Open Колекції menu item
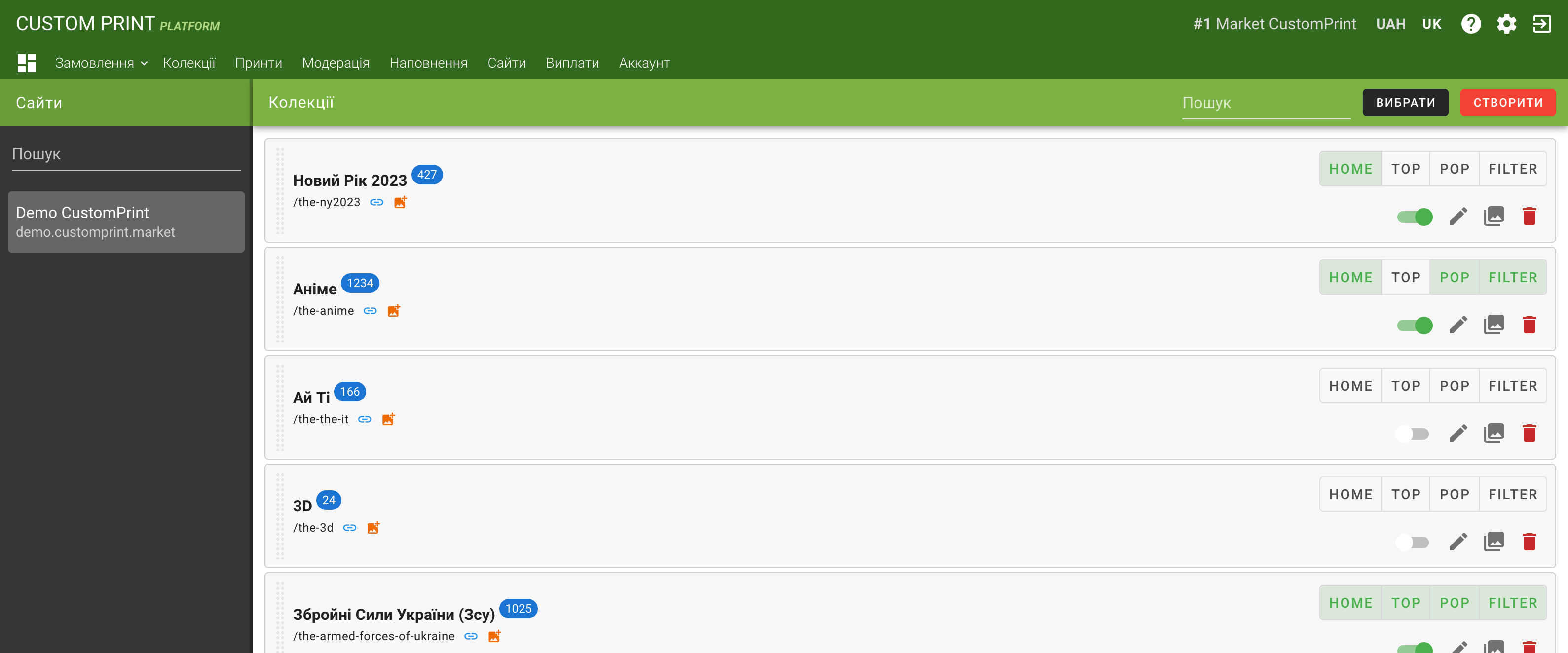 [x=189, y=63]
